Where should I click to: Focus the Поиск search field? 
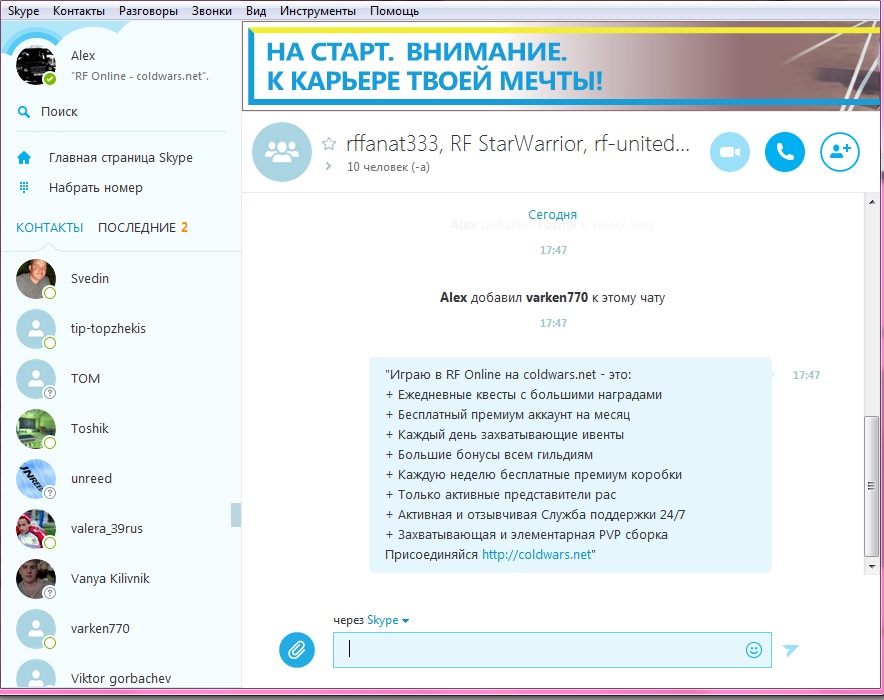(121, 112)
